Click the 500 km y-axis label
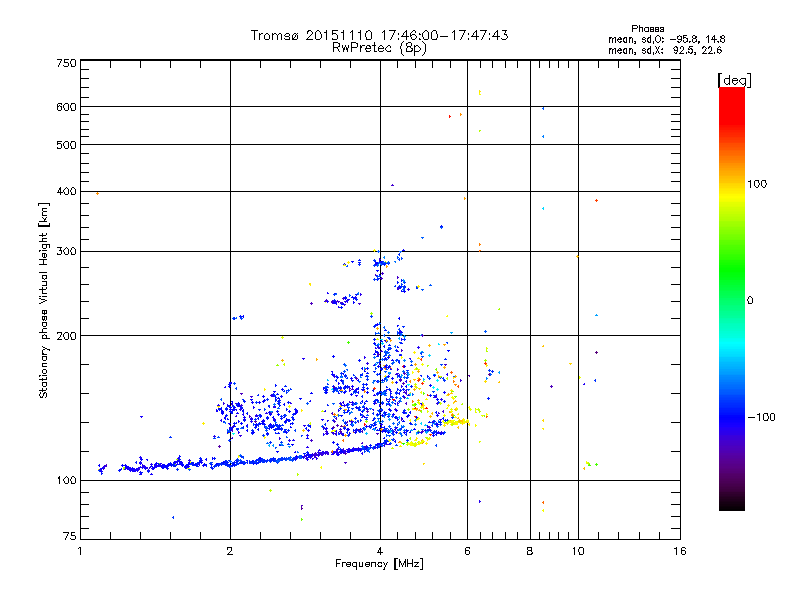The width and height of the screenshot is (800, 600). coord(66,145)
